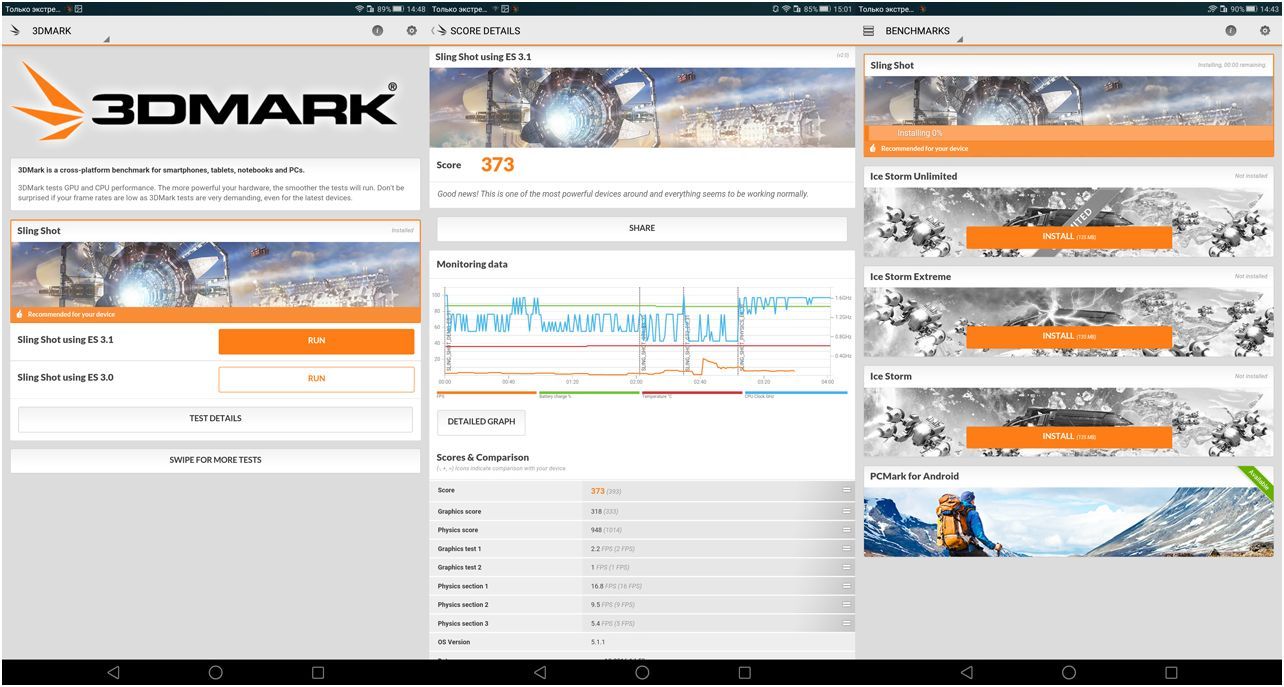The width and height of the screenshot is (1284, 687).
Task: Tap the info icon in the 3DMARK header
Action: (377, 31)
